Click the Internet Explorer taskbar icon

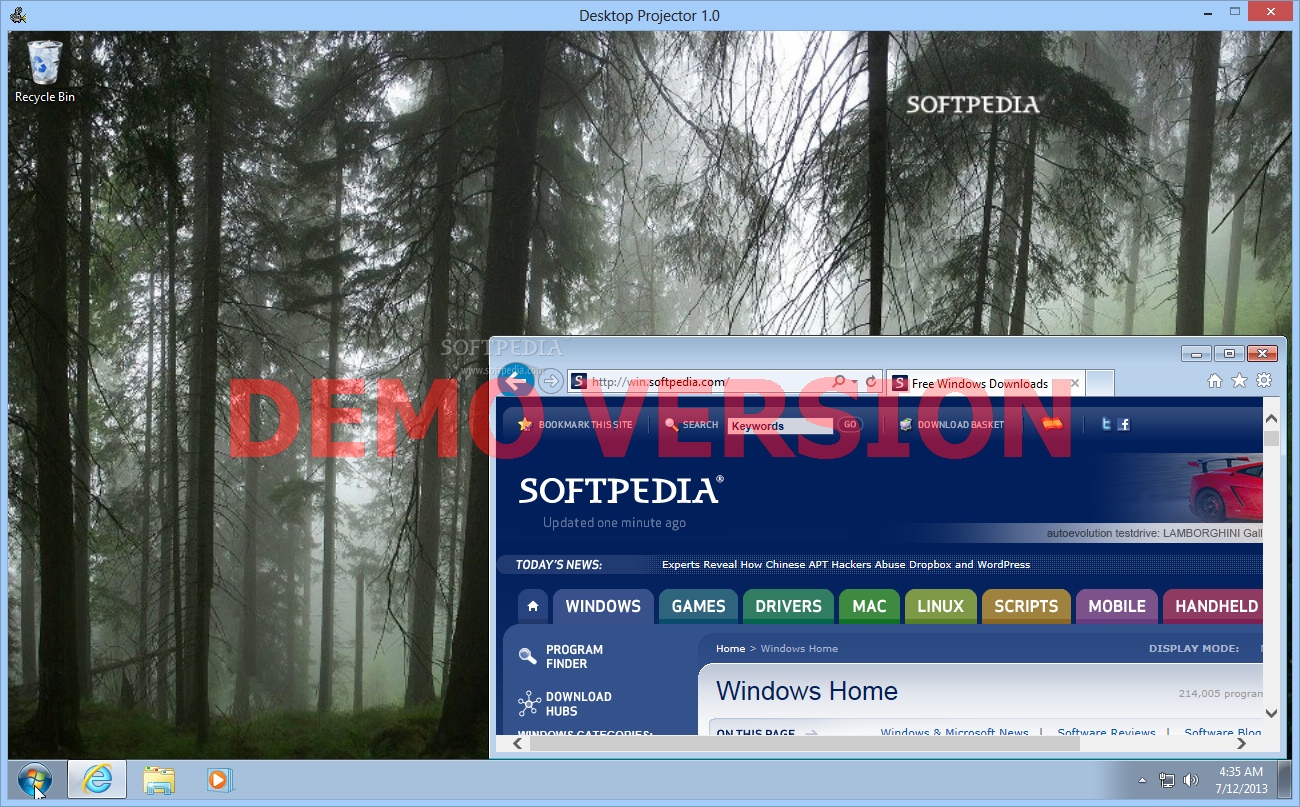pos(97,778)
